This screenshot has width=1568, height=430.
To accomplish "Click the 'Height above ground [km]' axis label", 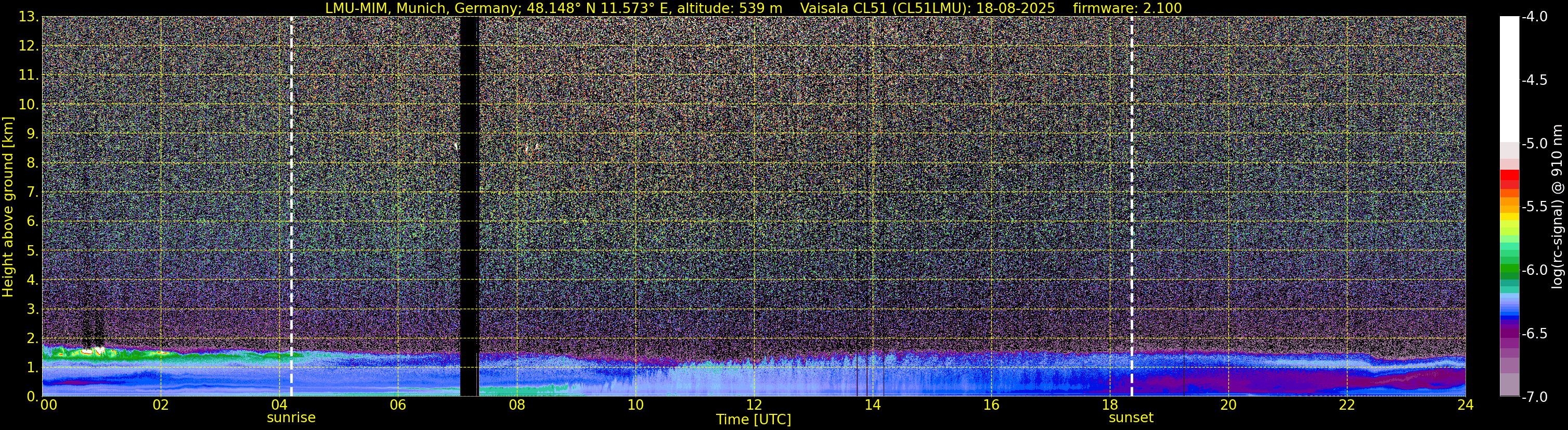I will point(8,207).
